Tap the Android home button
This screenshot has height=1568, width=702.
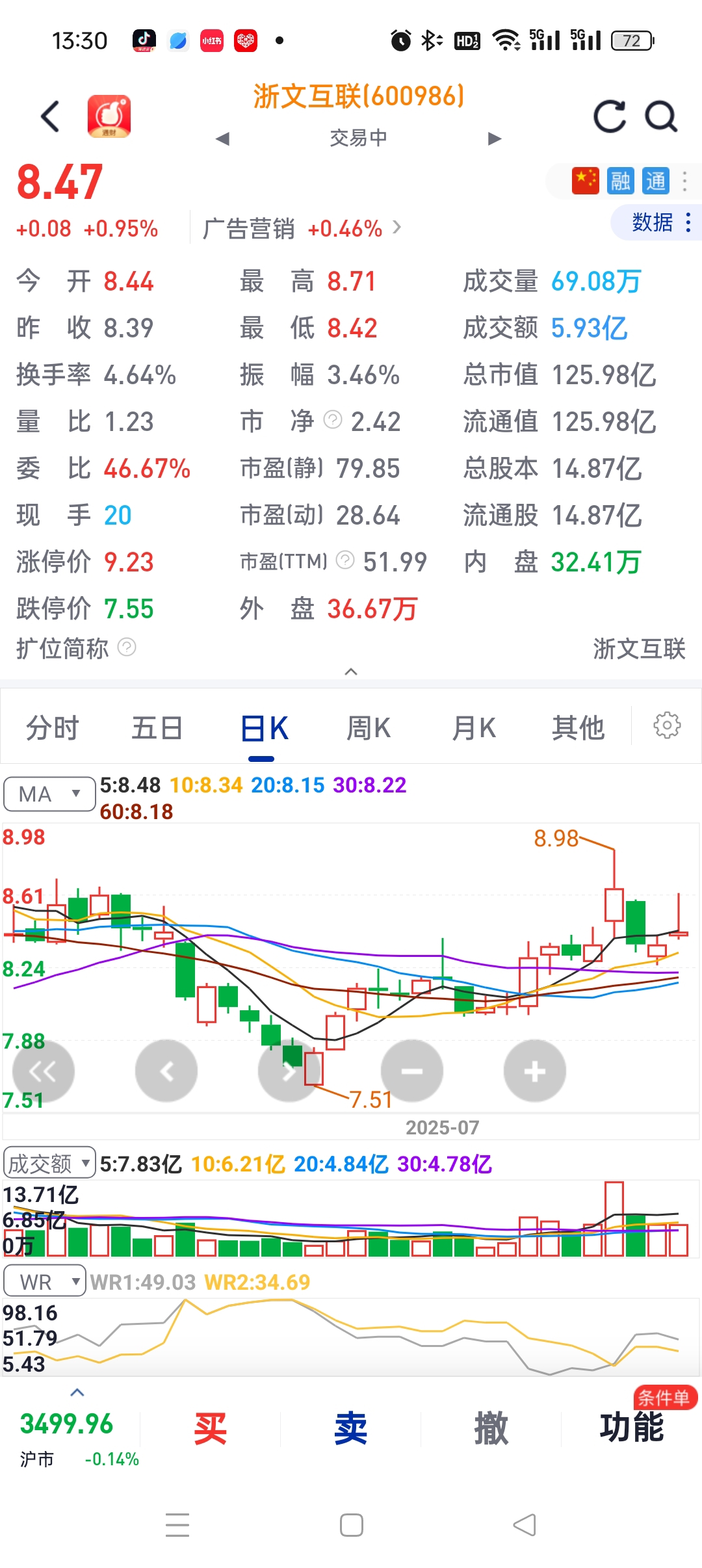click(352, 1525)
